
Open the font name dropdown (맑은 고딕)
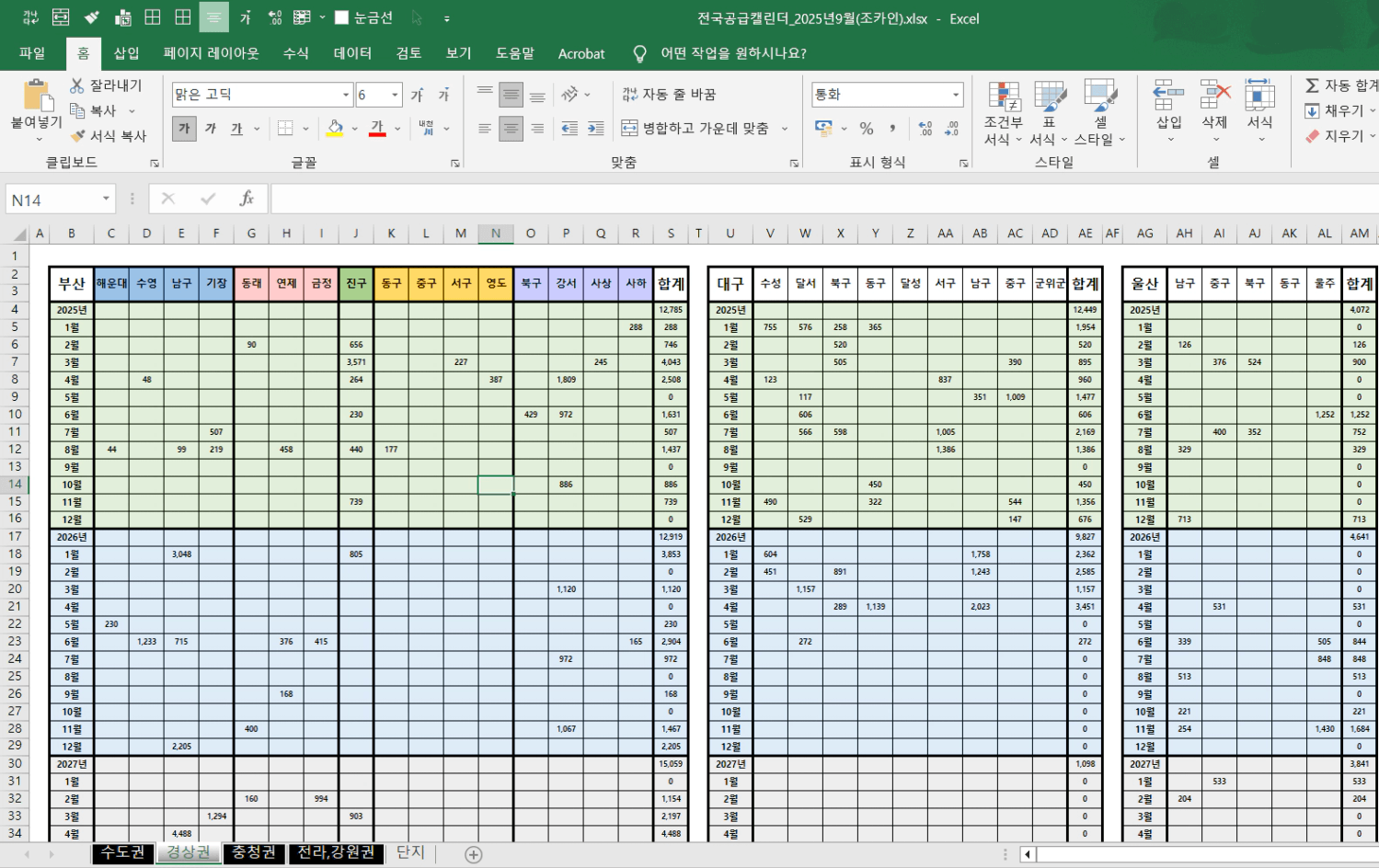click(x=346, y=95)
